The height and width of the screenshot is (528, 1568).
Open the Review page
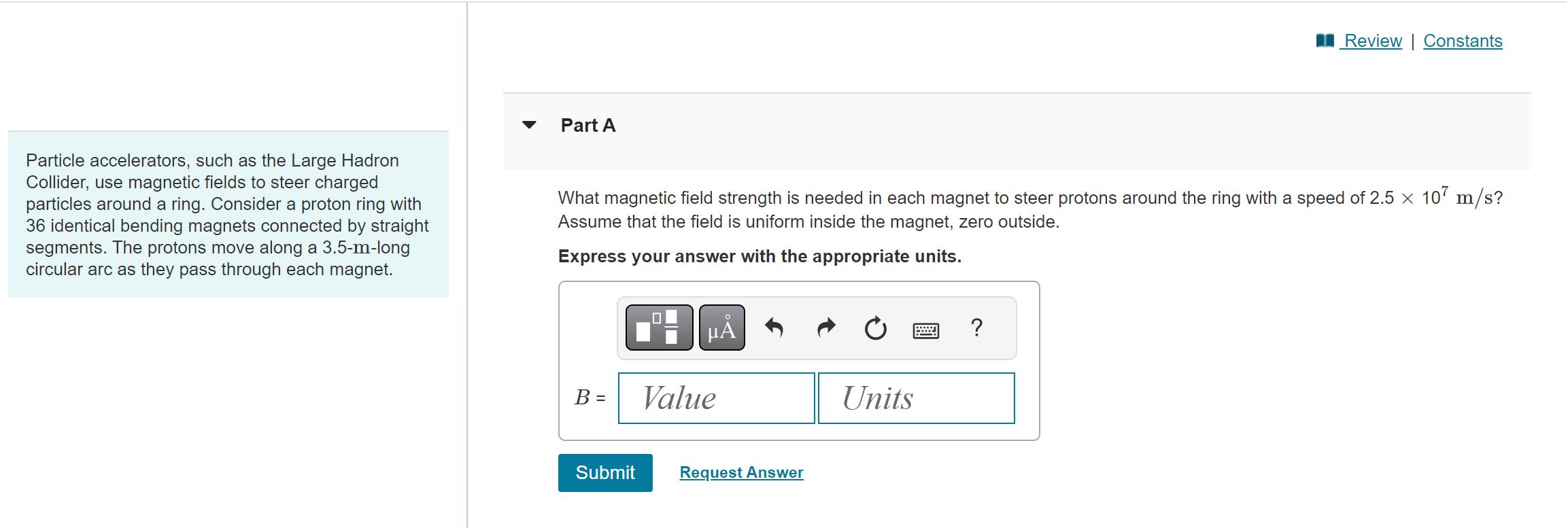[1370, 41]
